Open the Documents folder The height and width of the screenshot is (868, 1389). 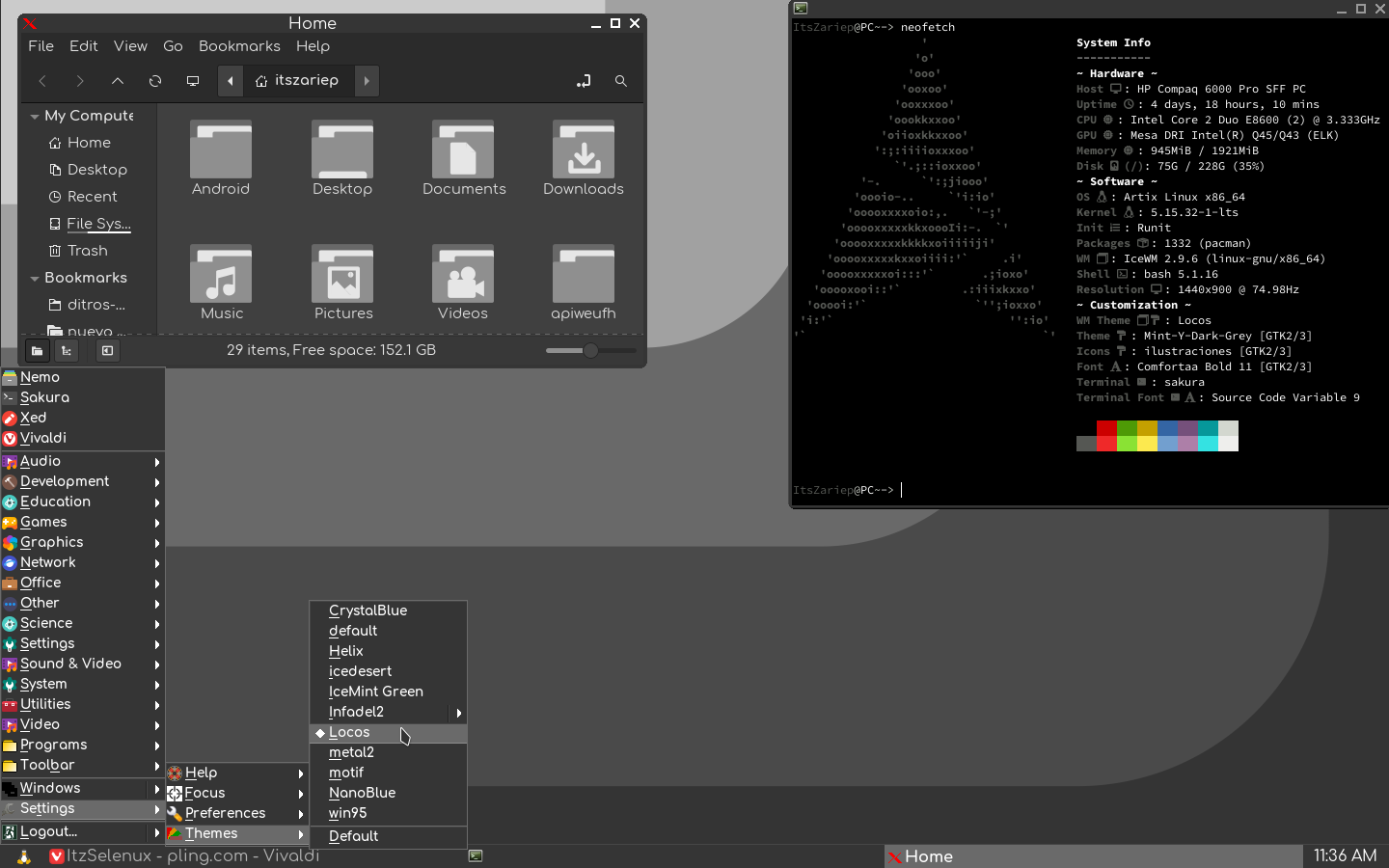click(x=464, y=158)
